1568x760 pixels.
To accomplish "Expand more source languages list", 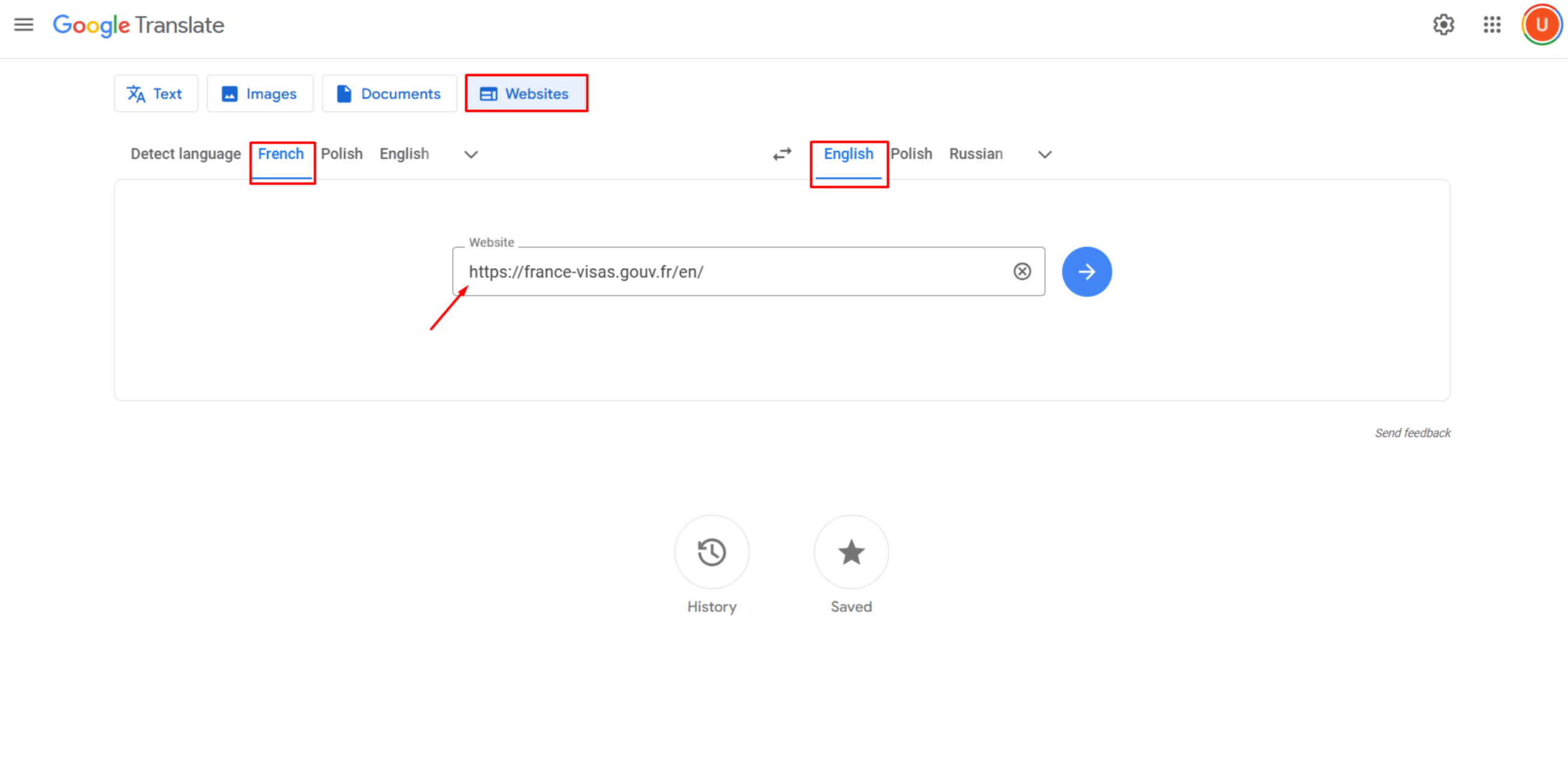I will pos(470,154).
